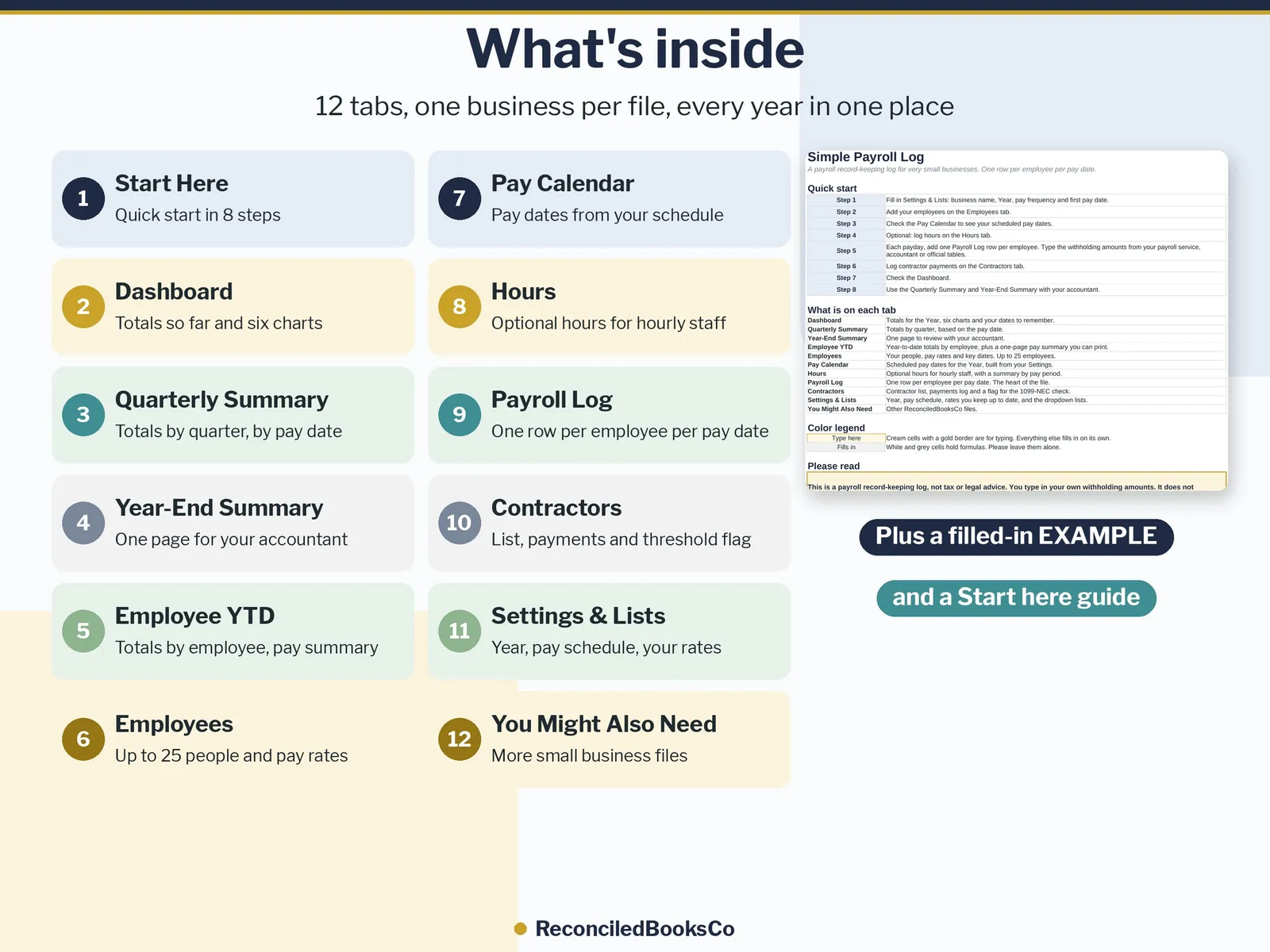Image resolution: width=1270 pixels, height=952 pixels.
Task: Click the number 11 badge beside Settings & Lists
Action: pyautogui.click(x=460, y=631)
